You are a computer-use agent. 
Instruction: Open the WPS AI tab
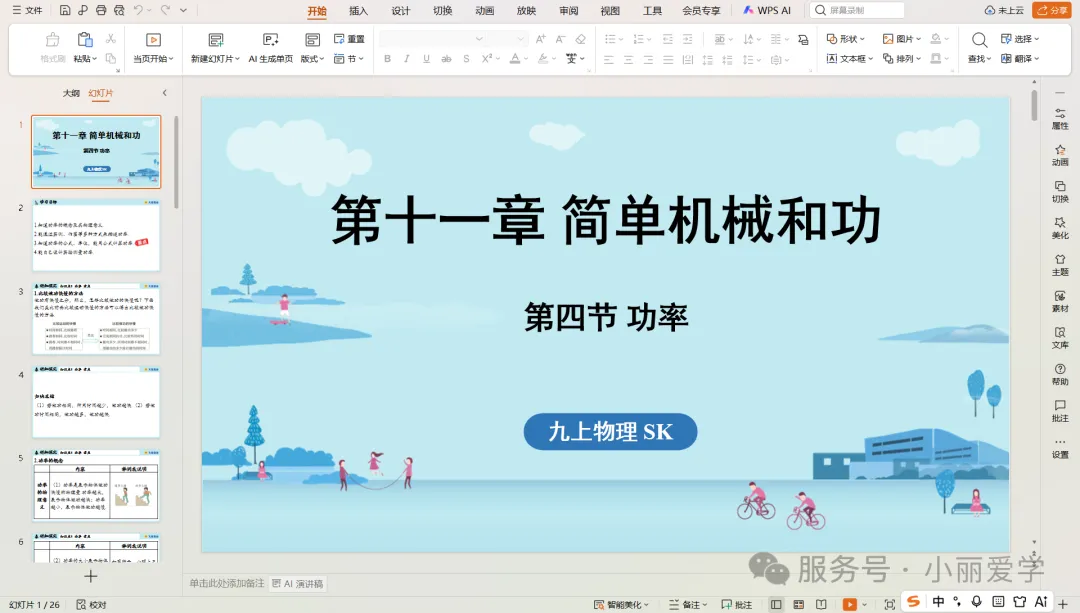click(x=767, y=10)
